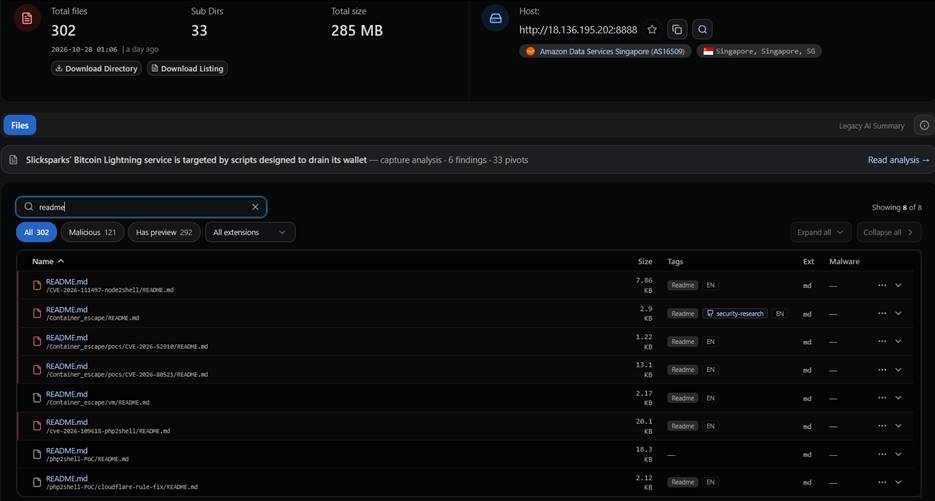Image resolution: width=935 pixels, height=501 pixels.
Task: Expand the /Container_escape/README.md row chevron
Action: tap(899, 313)
